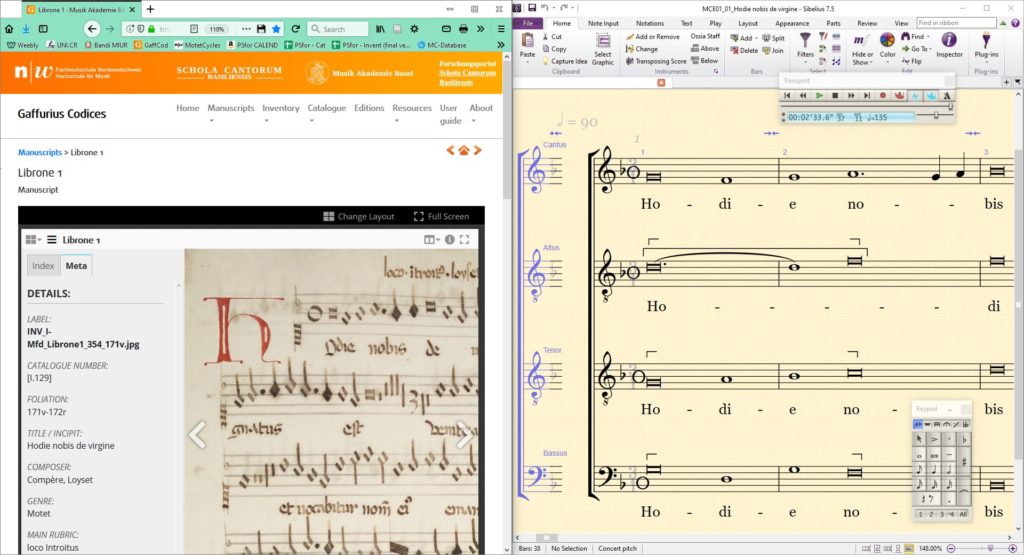Select the Index tab in the viewer

coord(43,266)
